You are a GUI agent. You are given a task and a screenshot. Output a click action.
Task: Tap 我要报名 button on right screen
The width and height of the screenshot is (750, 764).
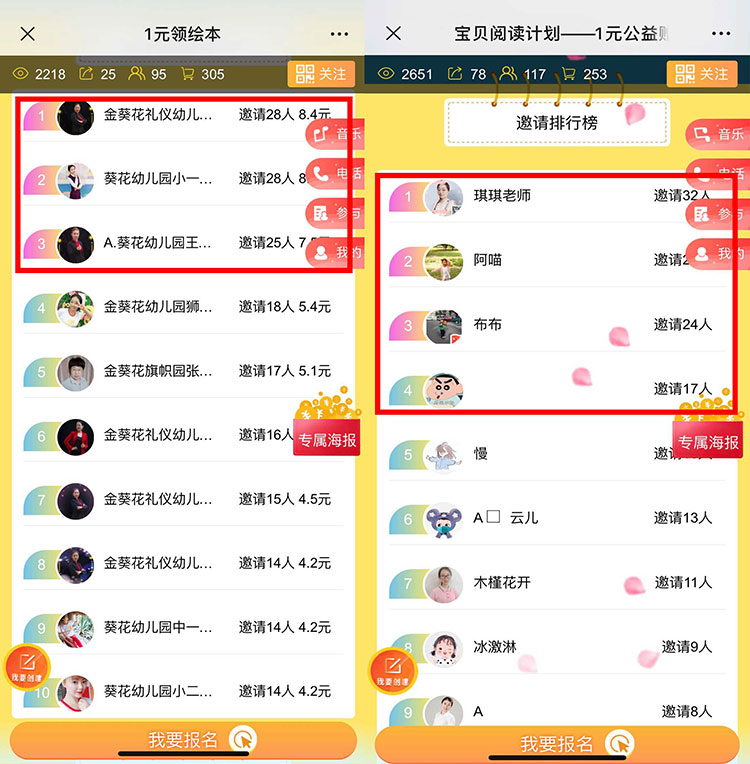(557, 744)
